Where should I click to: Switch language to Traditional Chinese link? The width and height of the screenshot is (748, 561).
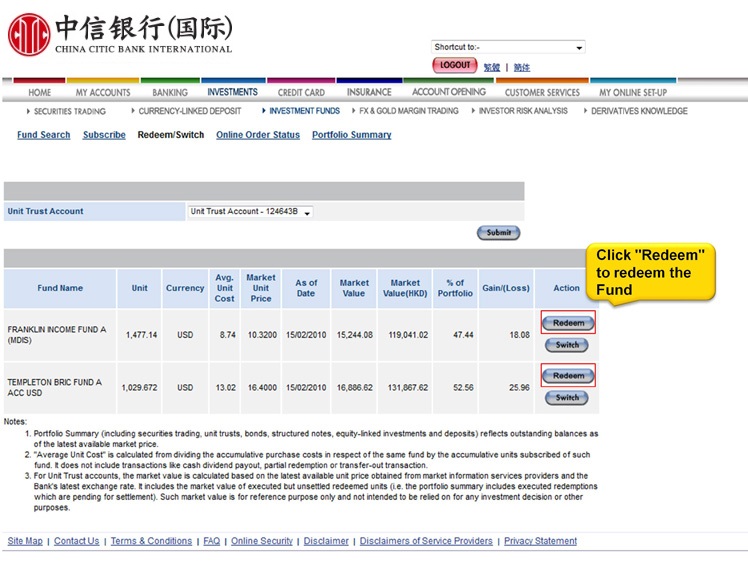491,68
